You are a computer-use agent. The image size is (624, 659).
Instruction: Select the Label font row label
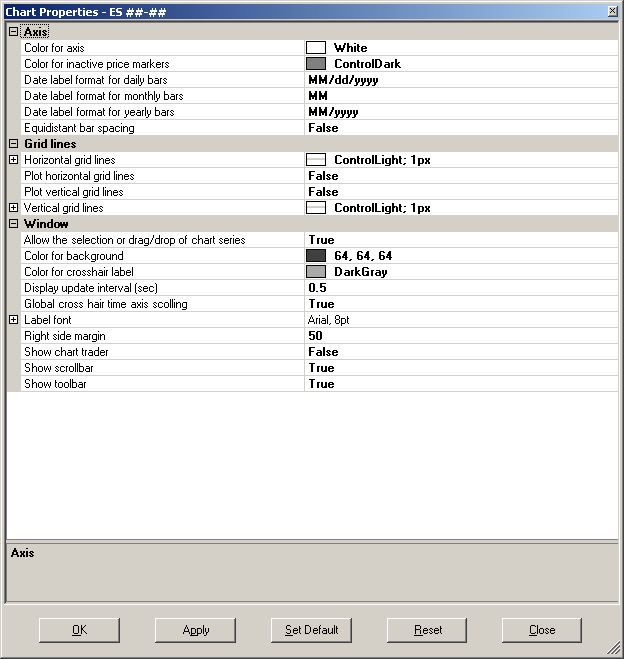coord(47,320)
